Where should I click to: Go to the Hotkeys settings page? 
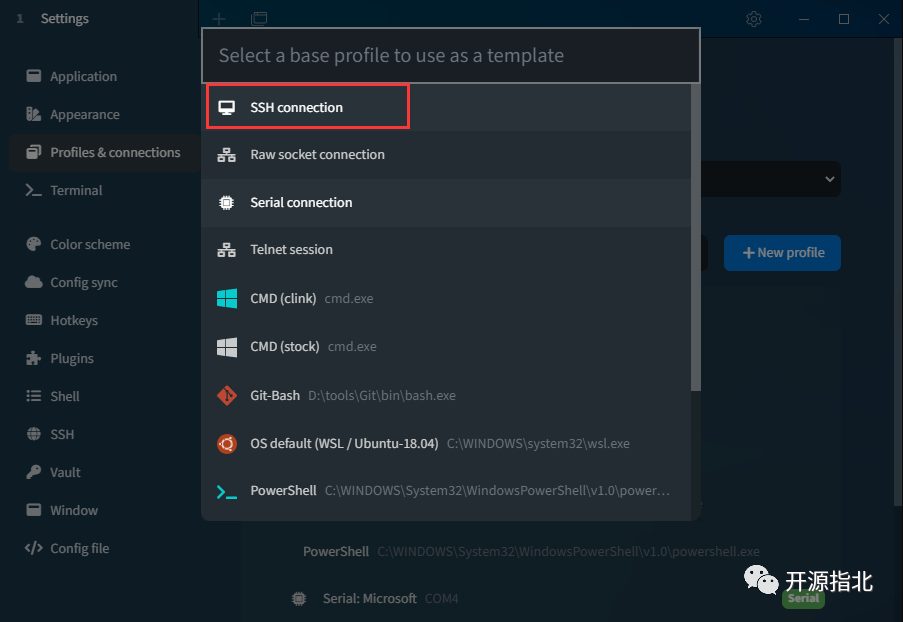[x=74, y=321]
